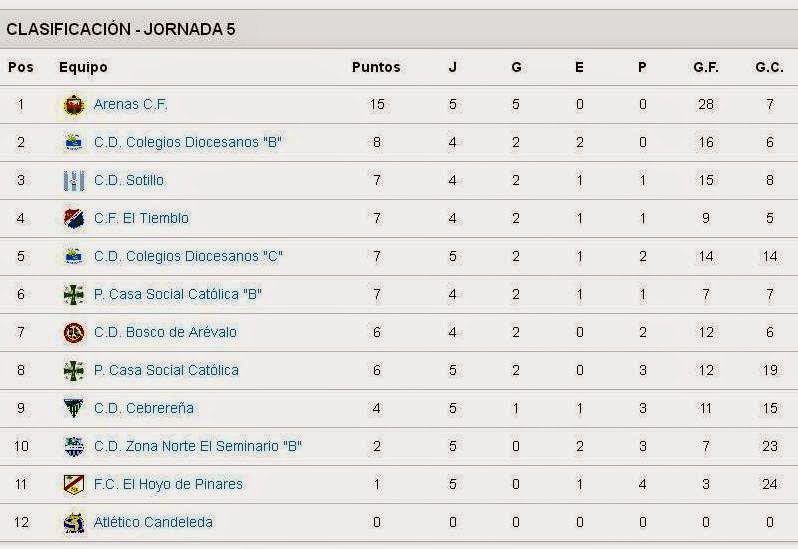The height and width of the screenshot is (549, 798).
Task: Select the Puntos column header
Action: point(376,67)
